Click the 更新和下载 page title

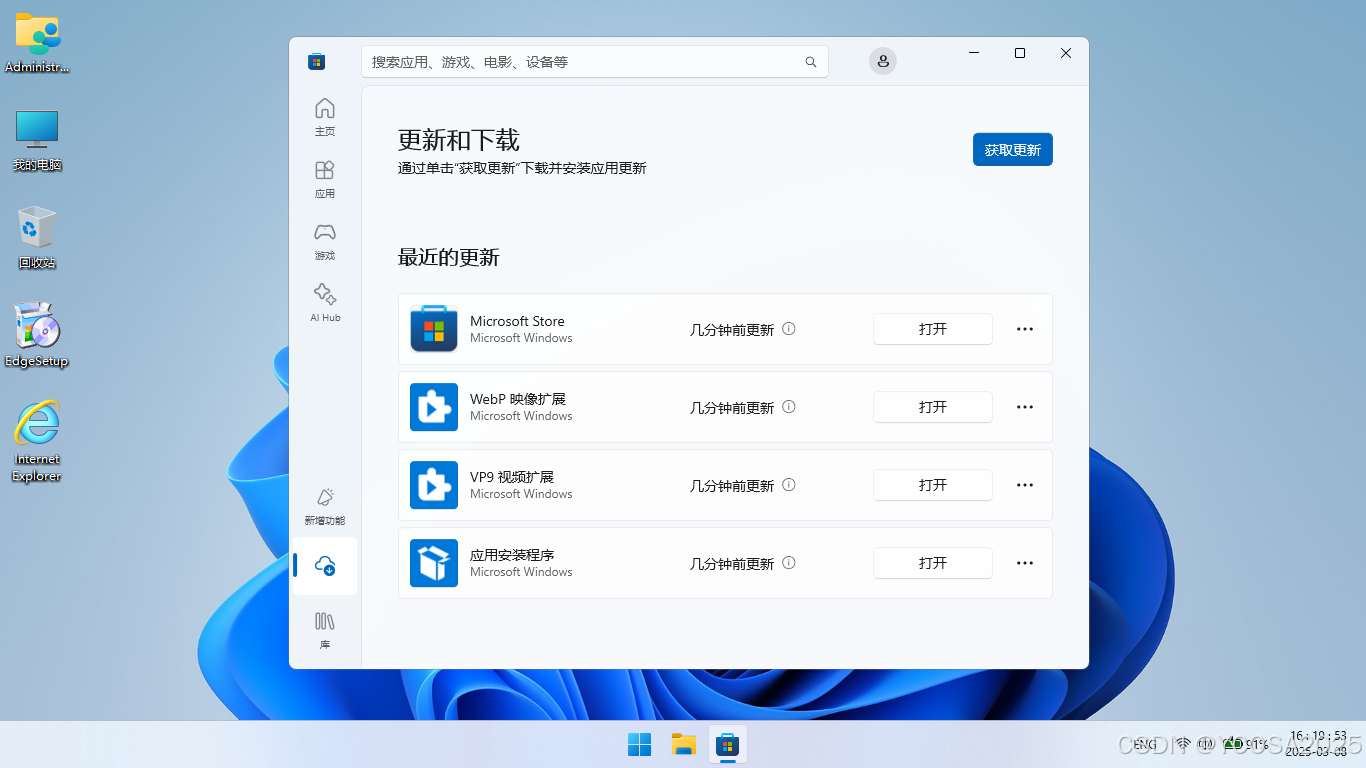coord(459,140)
